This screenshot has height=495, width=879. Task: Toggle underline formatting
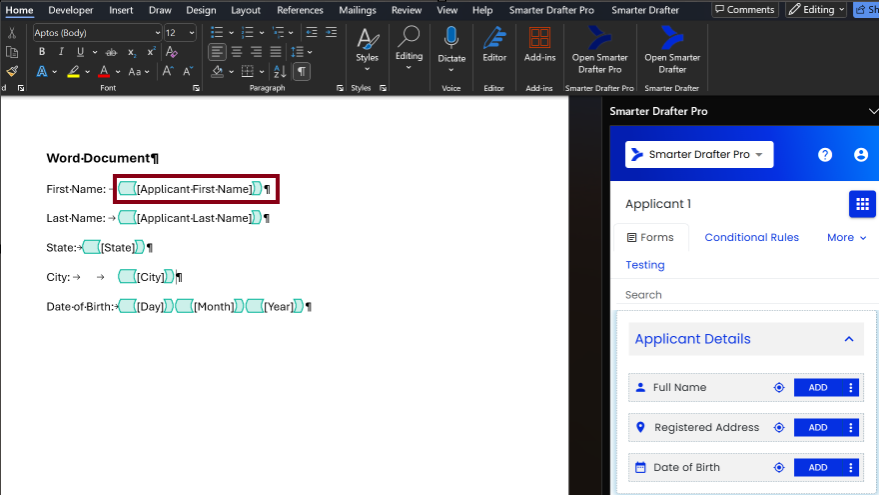[80, 52]
